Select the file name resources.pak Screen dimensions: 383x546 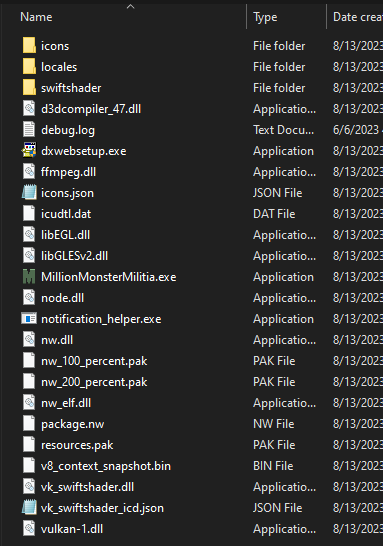click(x=77, y=445)
